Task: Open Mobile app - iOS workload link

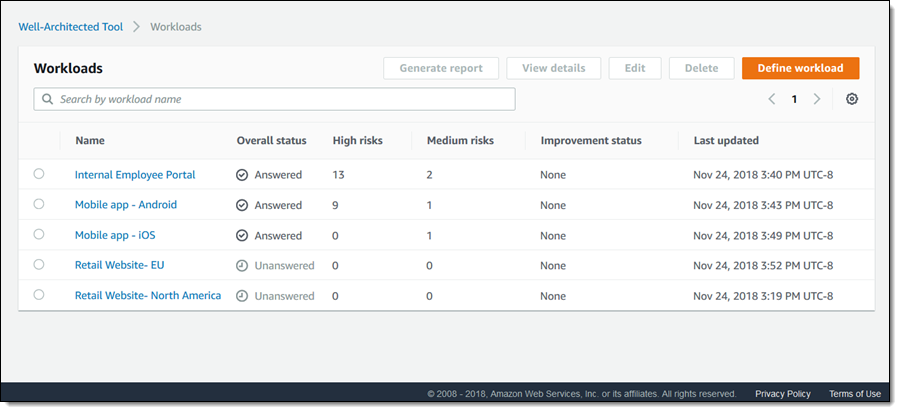Action: 115,236
